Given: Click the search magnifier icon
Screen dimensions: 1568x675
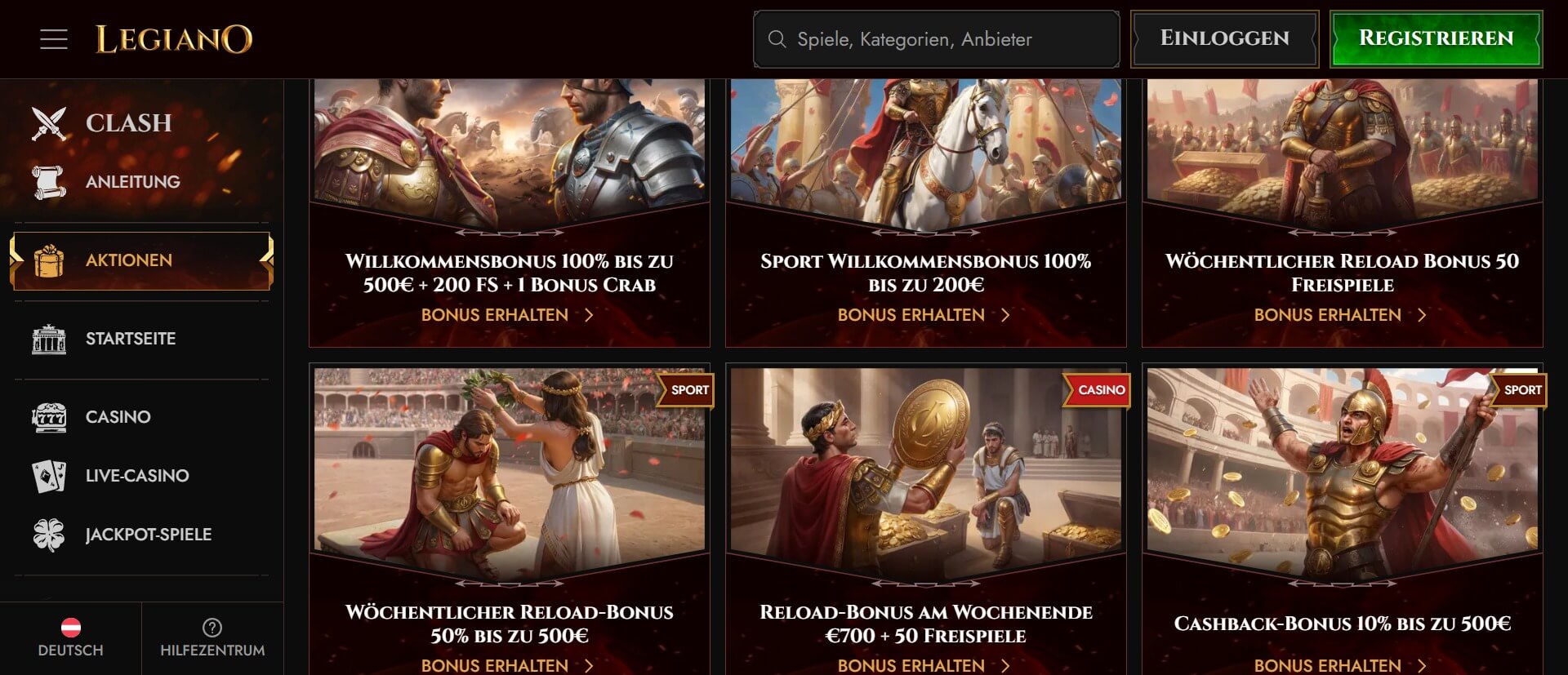Looking at the screenshot, I should [x=777, y=39].
